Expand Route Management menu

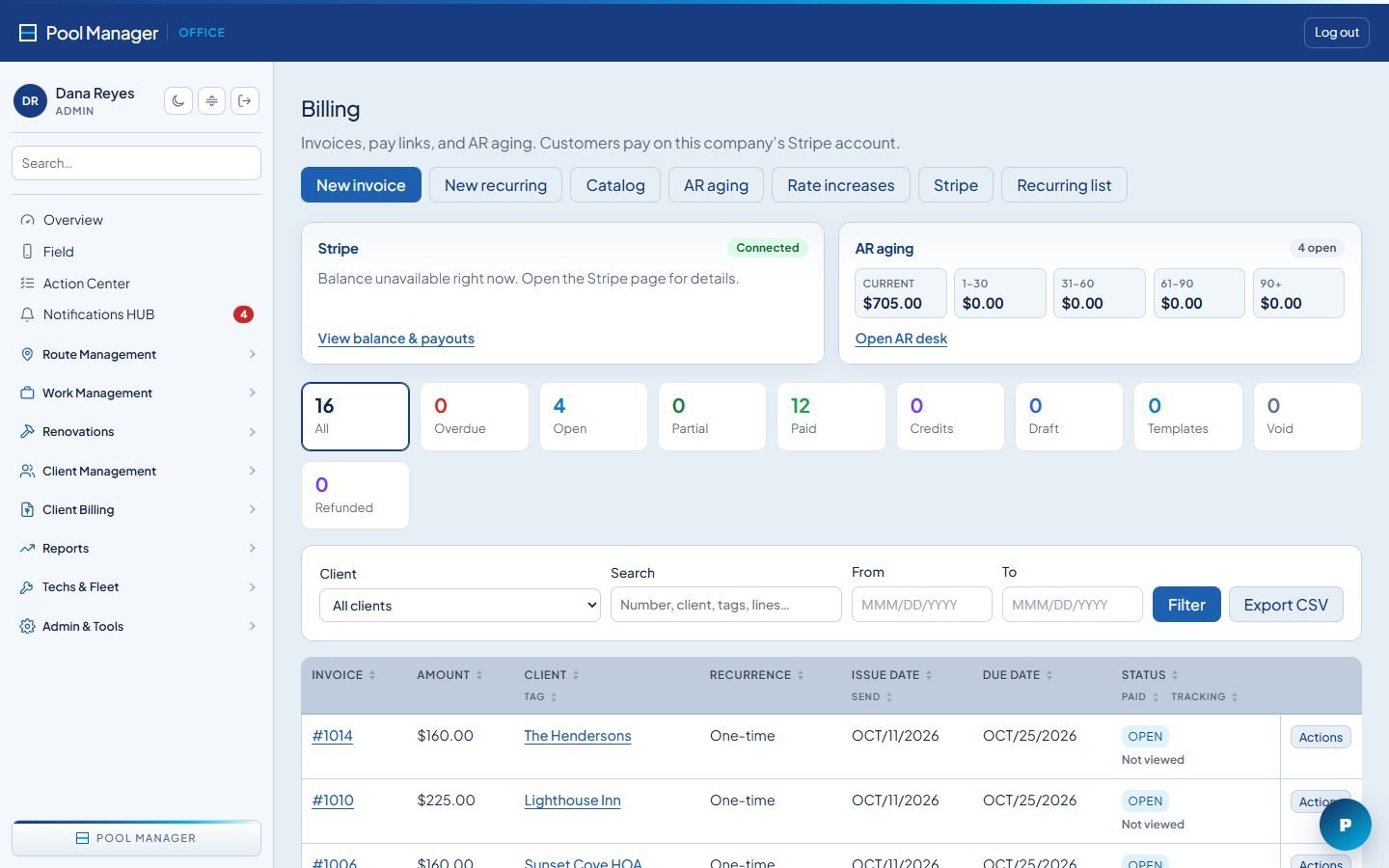136,354
